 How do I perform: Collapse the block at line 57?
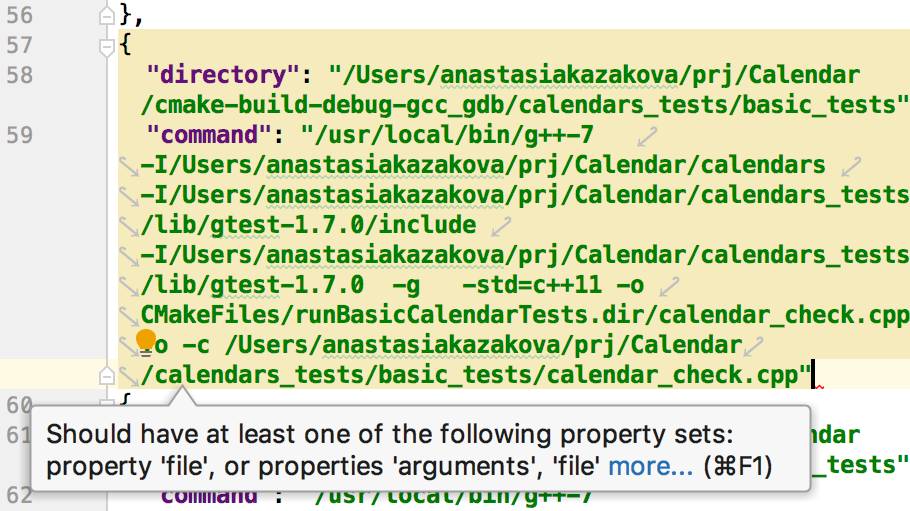click(106, 45)
